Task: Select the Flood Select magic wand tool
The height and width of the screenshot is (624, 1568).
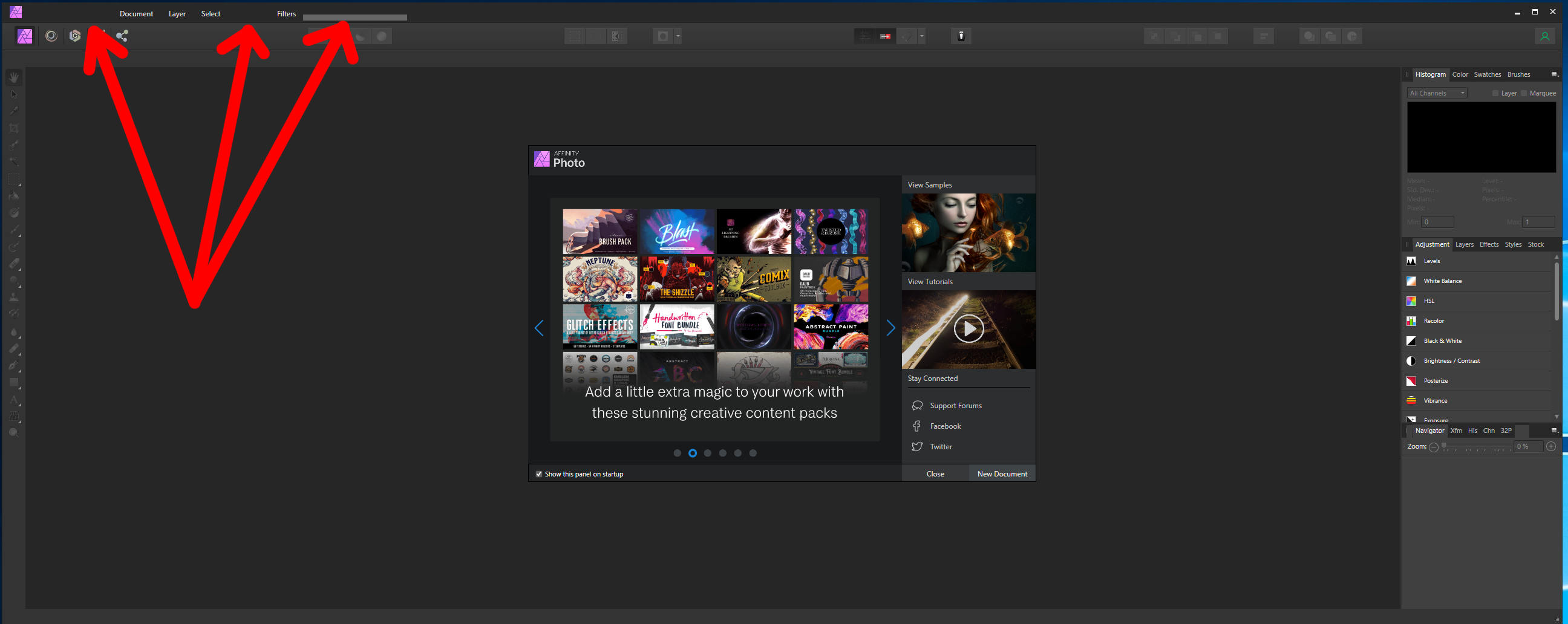Action: click(14, 163)
